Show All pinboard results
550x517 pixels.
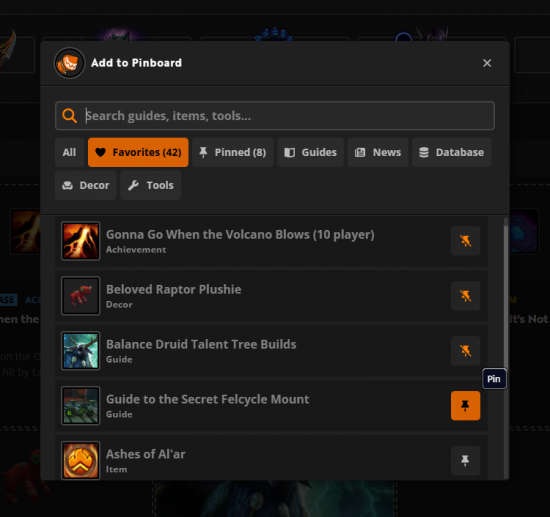click(69, 152)
